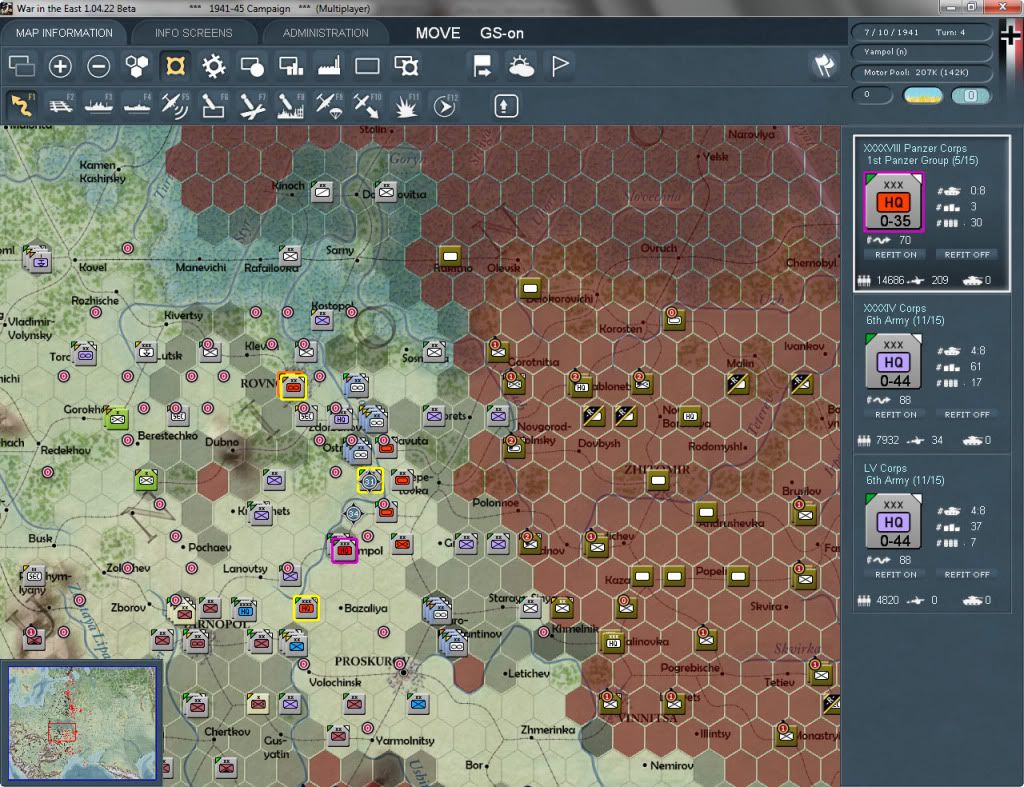Click the date and turn display

(921, 32)
